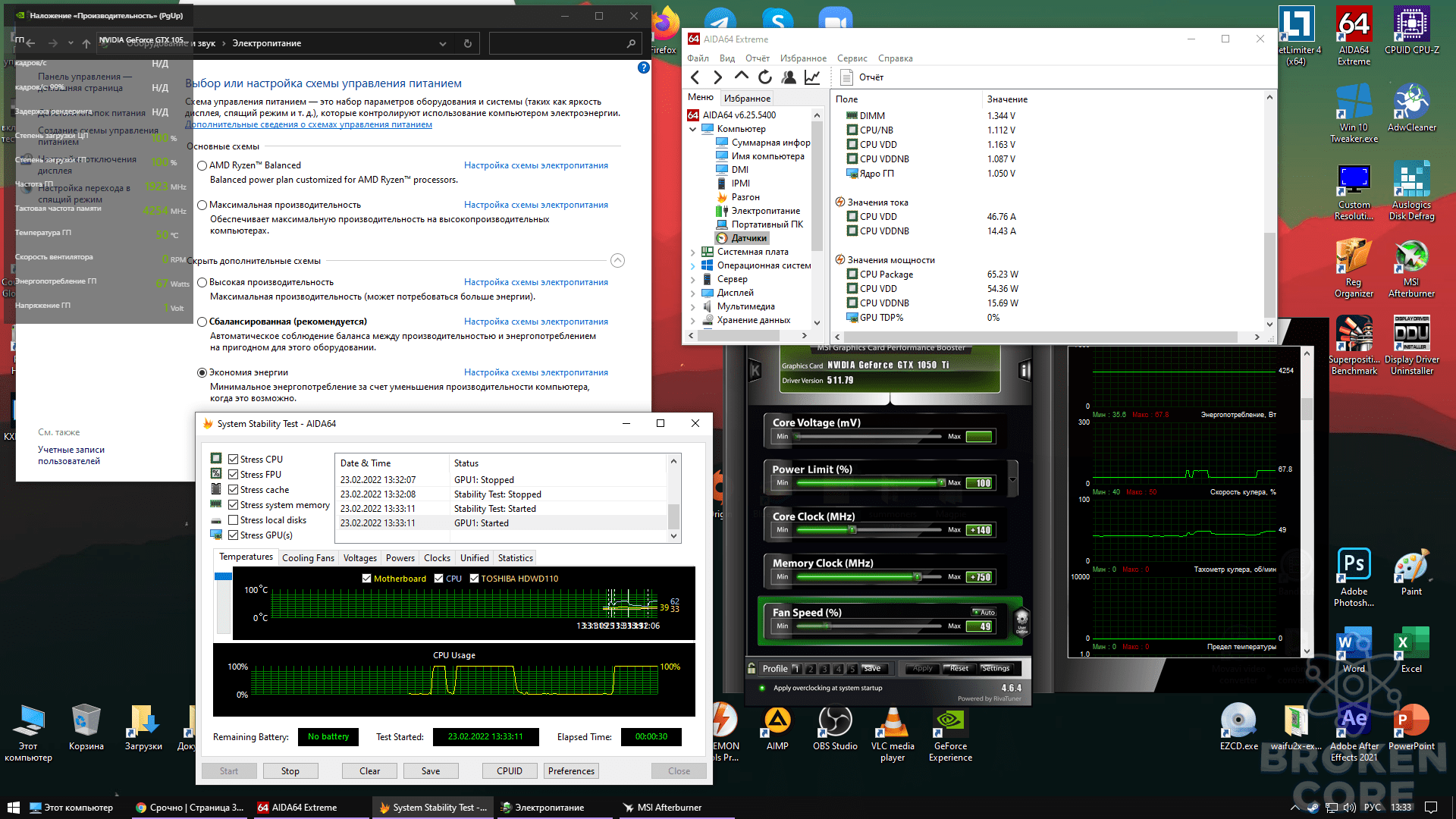The height and width of the screenshot is (819, 1456).
Task: Collapse Компьютер tree node in AIDA64
Action: coord(692,129)
